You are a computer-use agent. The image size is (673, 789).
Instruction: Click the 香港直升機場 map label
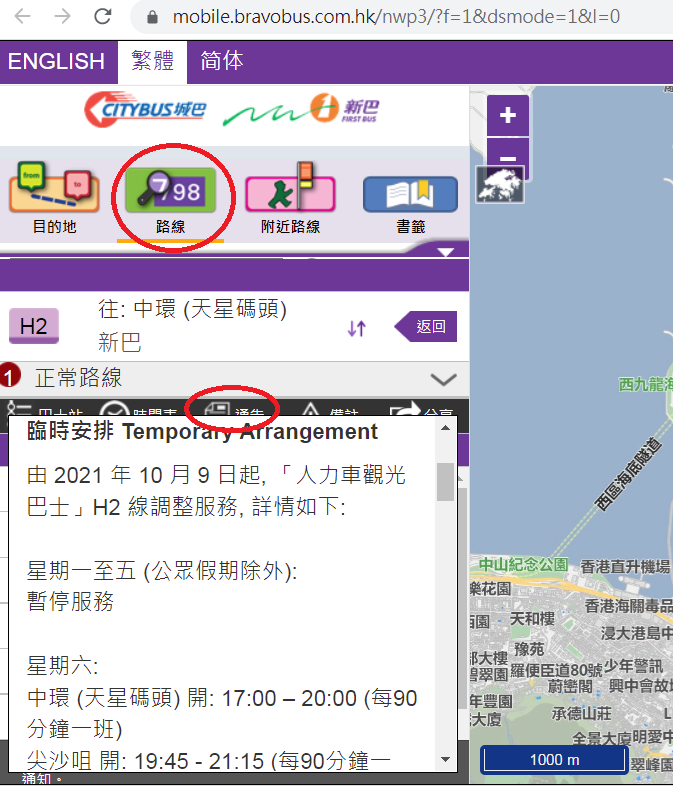[625, 567]
